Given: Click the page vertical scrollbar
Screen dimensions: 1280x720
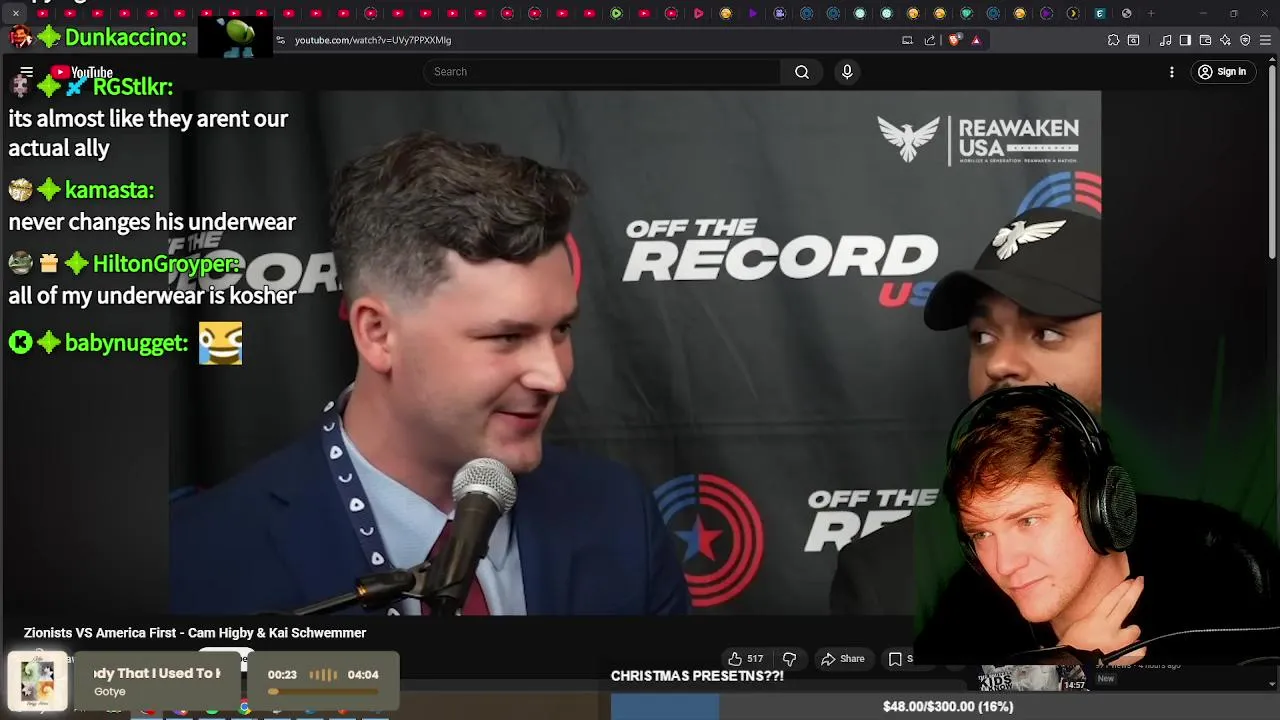Looking at the screenshot, I should click(1273, 160).
